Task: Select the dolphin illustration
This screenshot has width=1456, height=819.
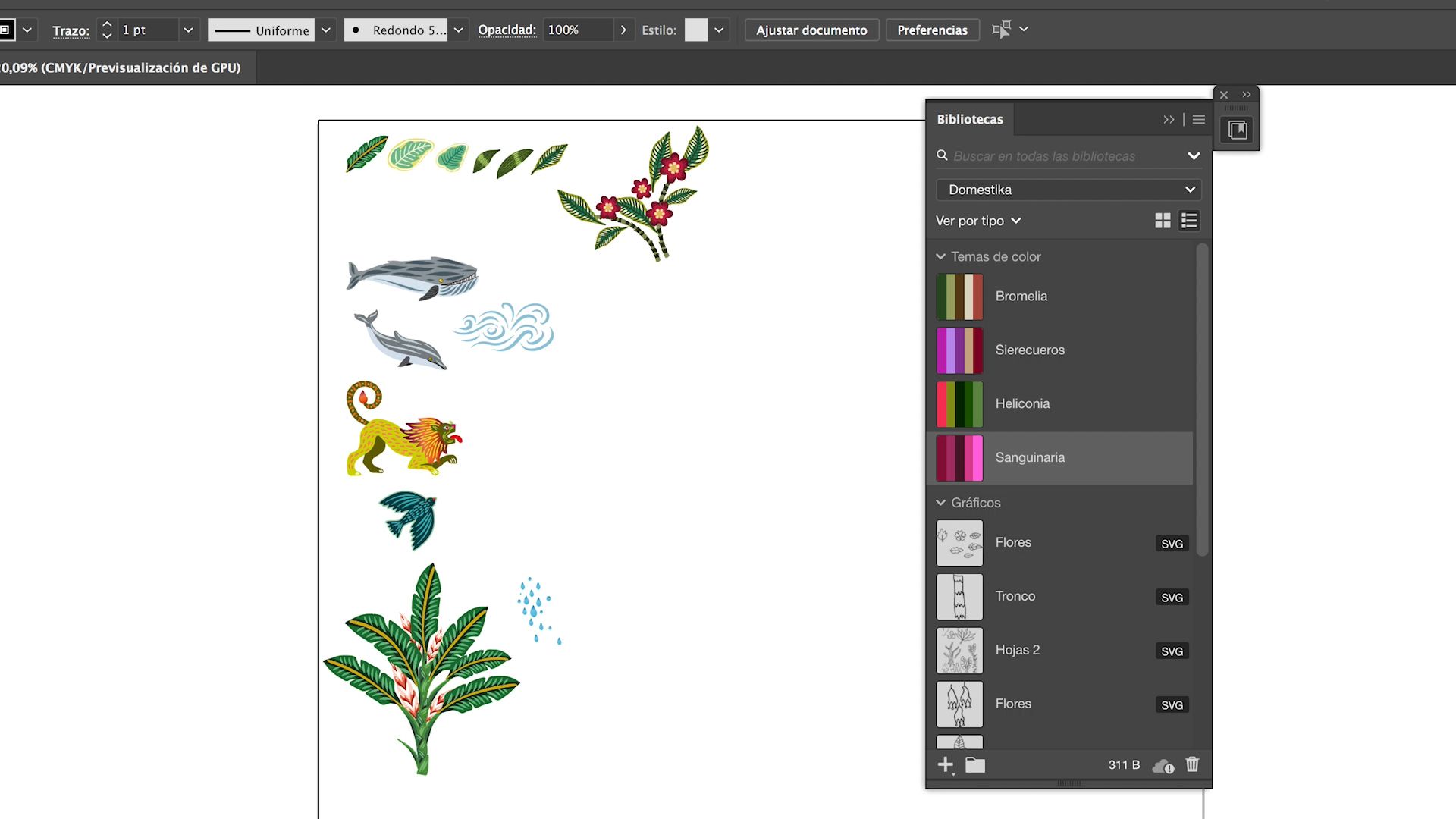Action: [x=400, y=340]
